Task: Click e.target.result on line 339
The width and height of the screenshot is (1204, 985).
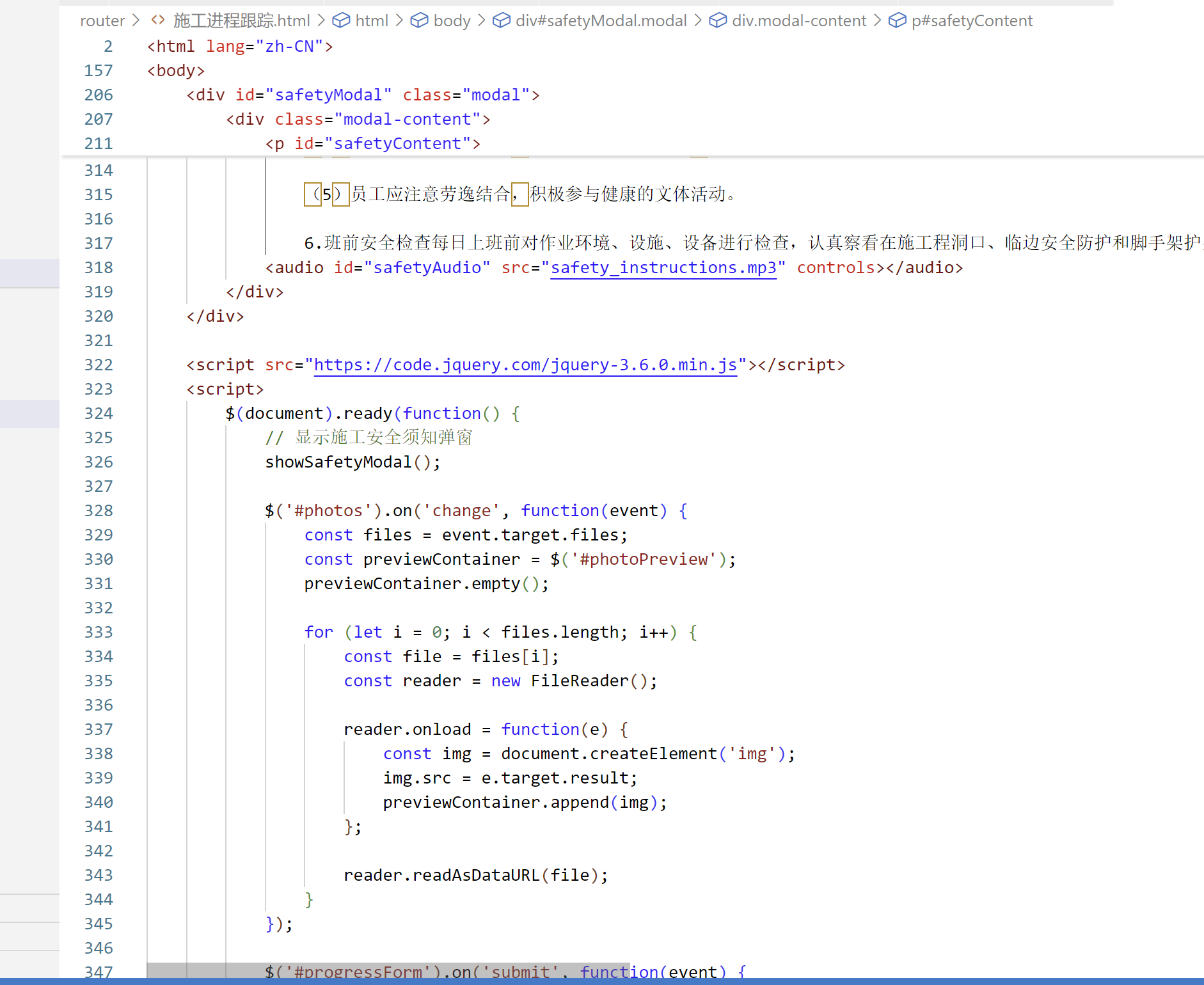Action: 555,778
